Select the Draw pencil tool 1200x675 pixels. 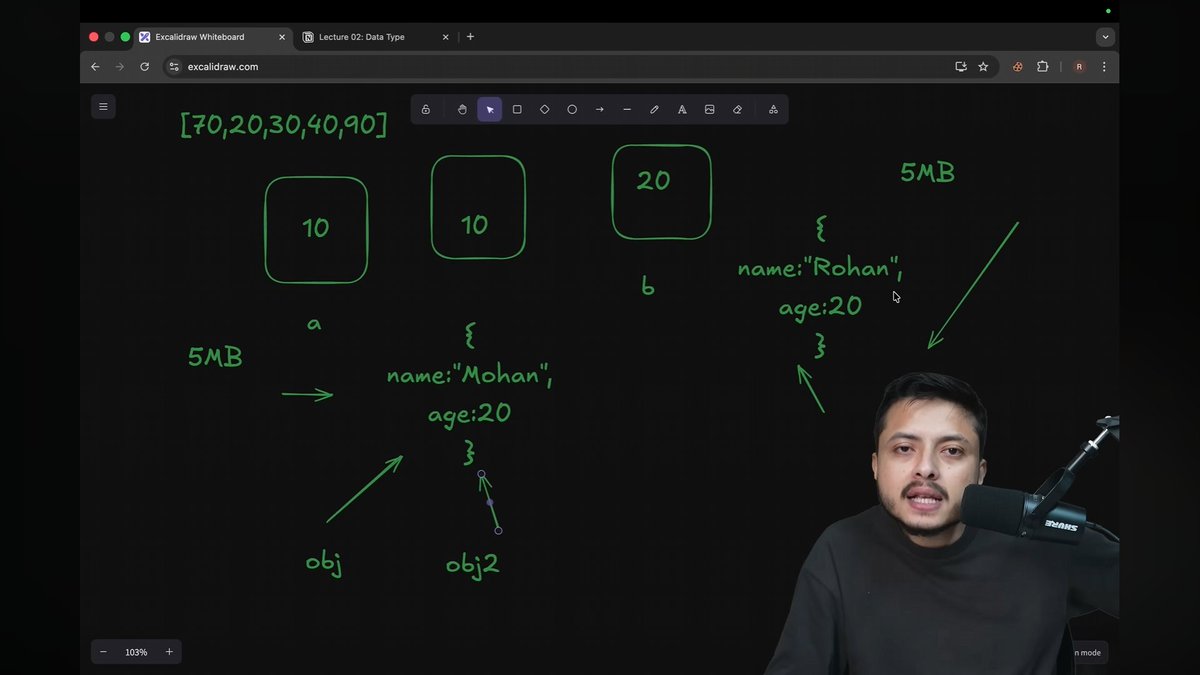tap(655, 109)
